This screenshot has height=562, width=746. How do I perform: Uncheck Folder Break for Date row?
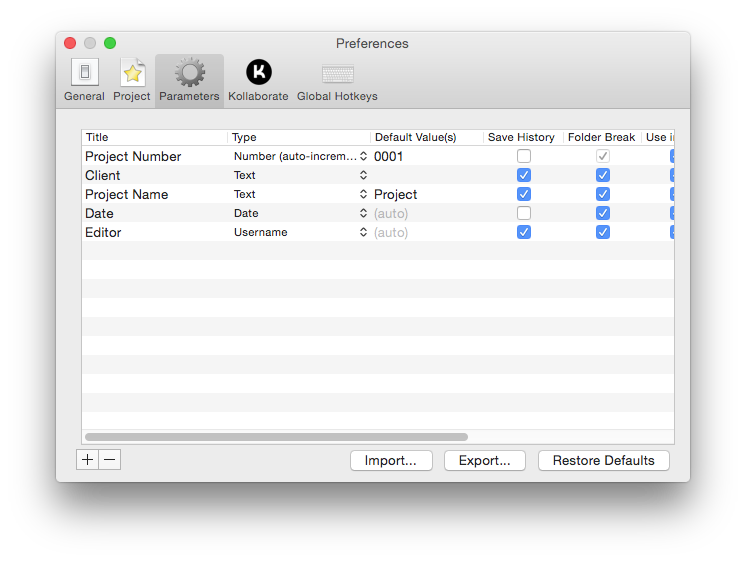click(602, 213)
